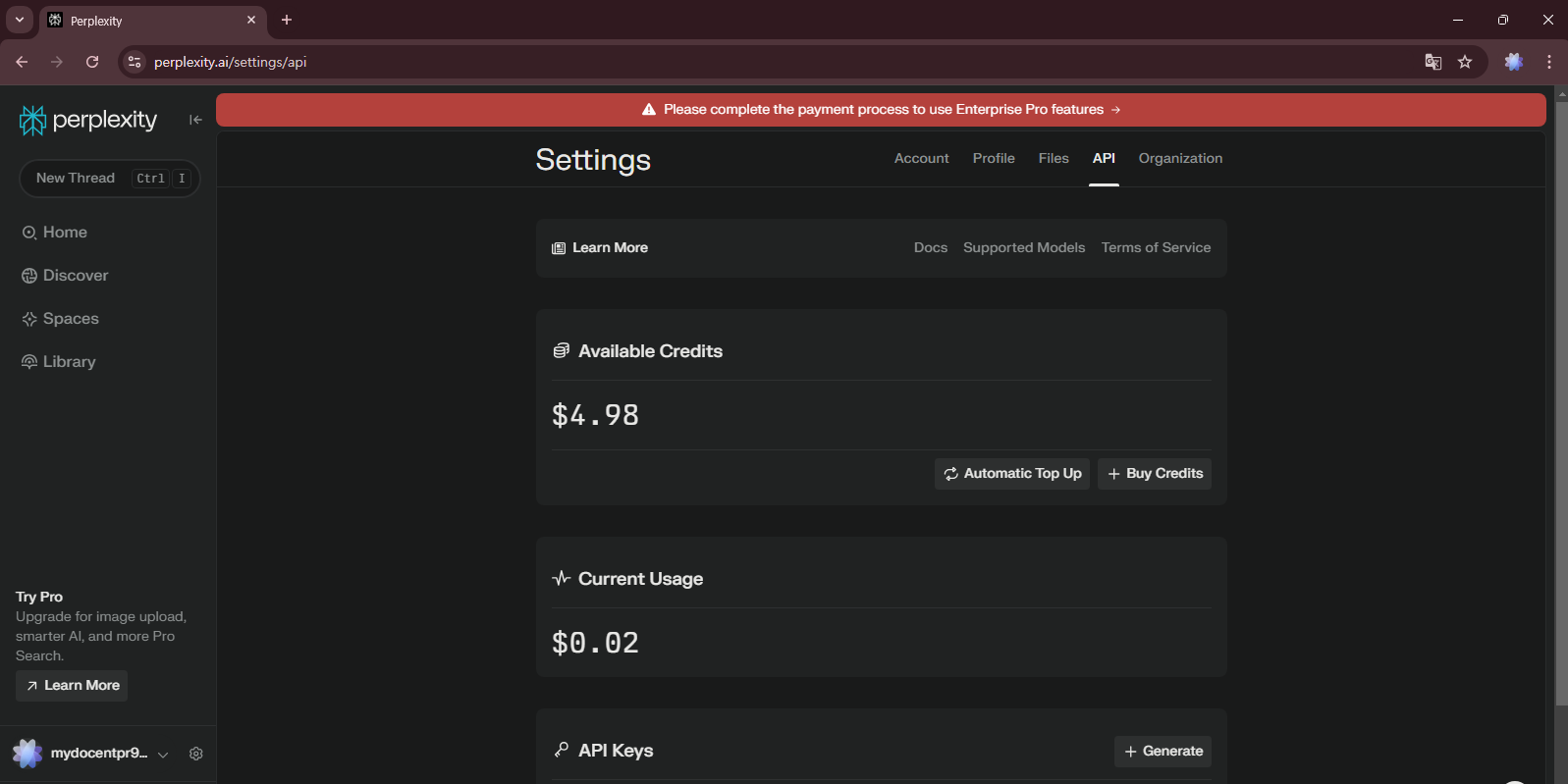Open the Supported Models link
1568x784 pixels.
point(1024,248)
